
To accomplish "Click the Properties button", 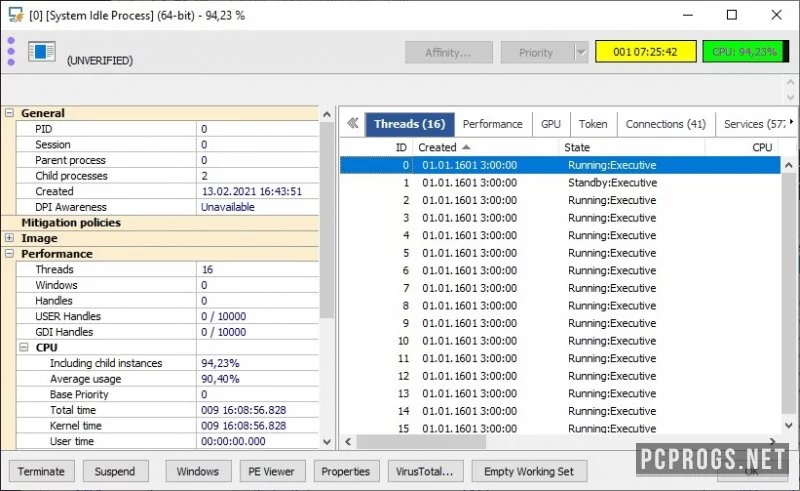I will pyautogui.click(x=346, y=471).
